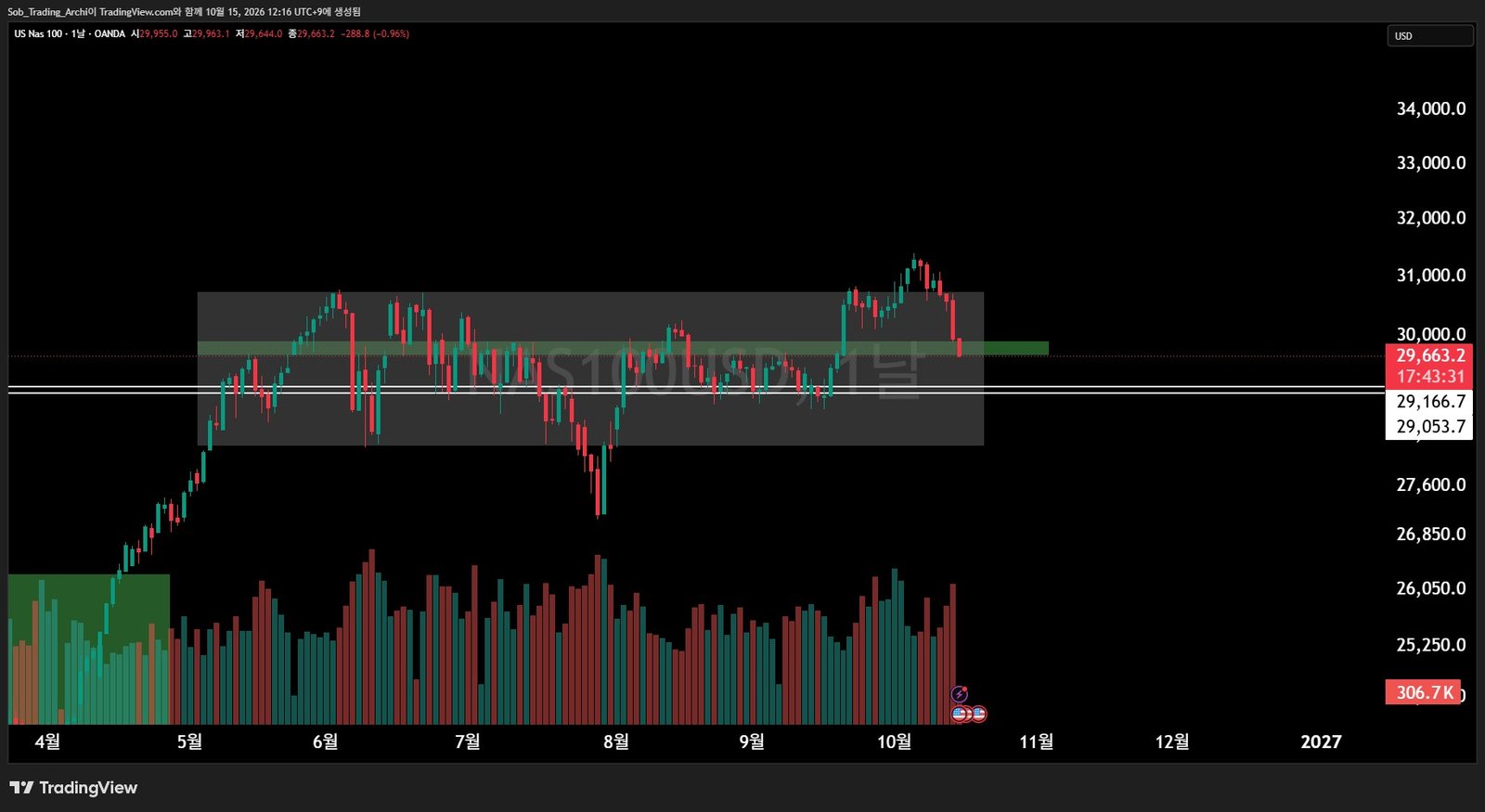1485x812 pixels.
Task: Click the 11월 label on time axis
Action: tap(1037, 741)
